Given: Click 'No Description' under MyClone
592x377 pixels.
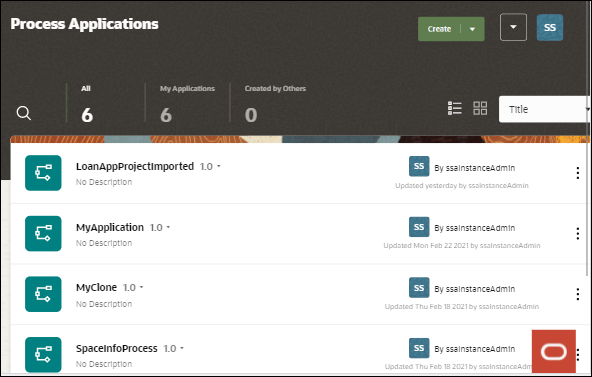Looking at the screenshot, I should [x=104, y=304].
